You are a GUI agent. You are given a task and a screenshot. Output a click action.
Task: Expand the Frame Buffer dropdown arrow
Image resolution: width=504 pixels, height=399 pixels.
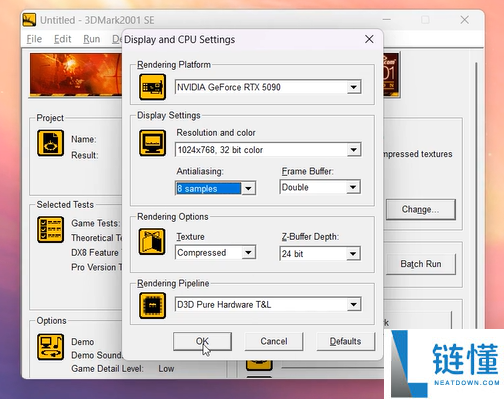click(x=353, y=187)
